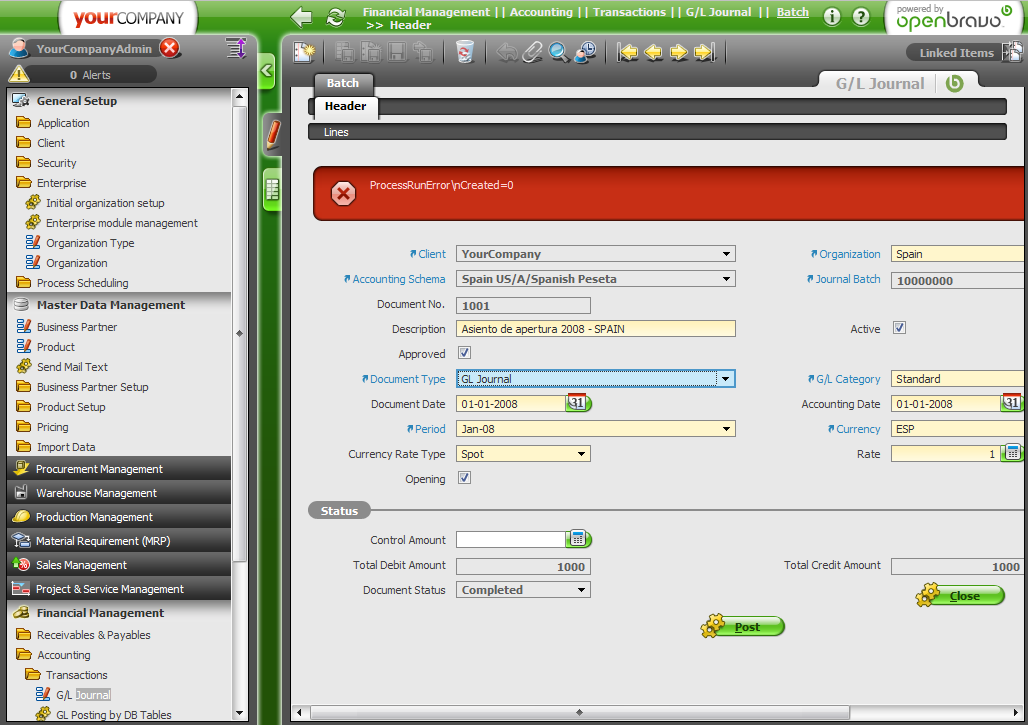Click the Search magnifier toolbar icon
Viewport: 1028px width, 725px height.
(559, 52)
